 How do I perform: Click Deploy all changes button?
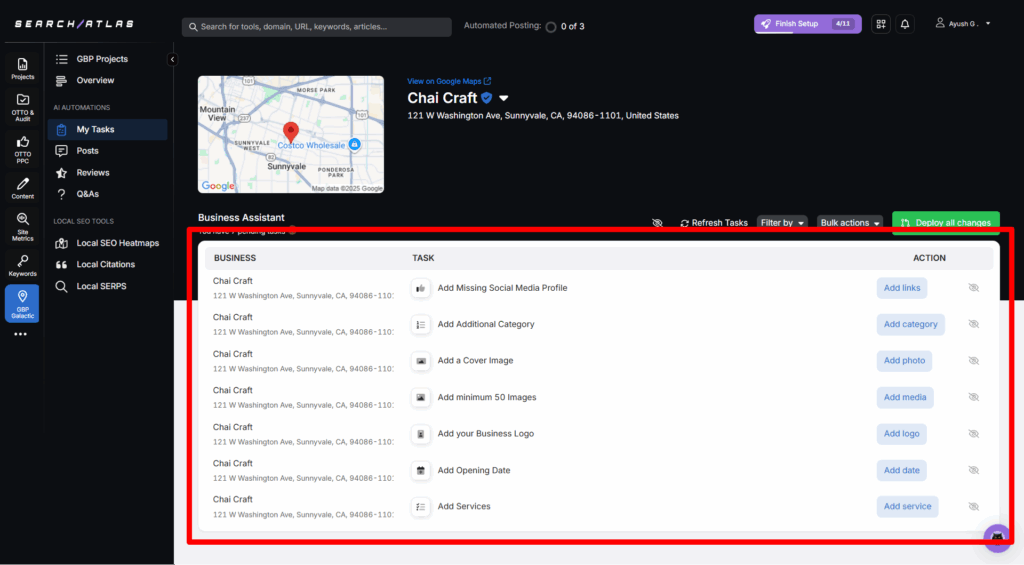[946, 223]
